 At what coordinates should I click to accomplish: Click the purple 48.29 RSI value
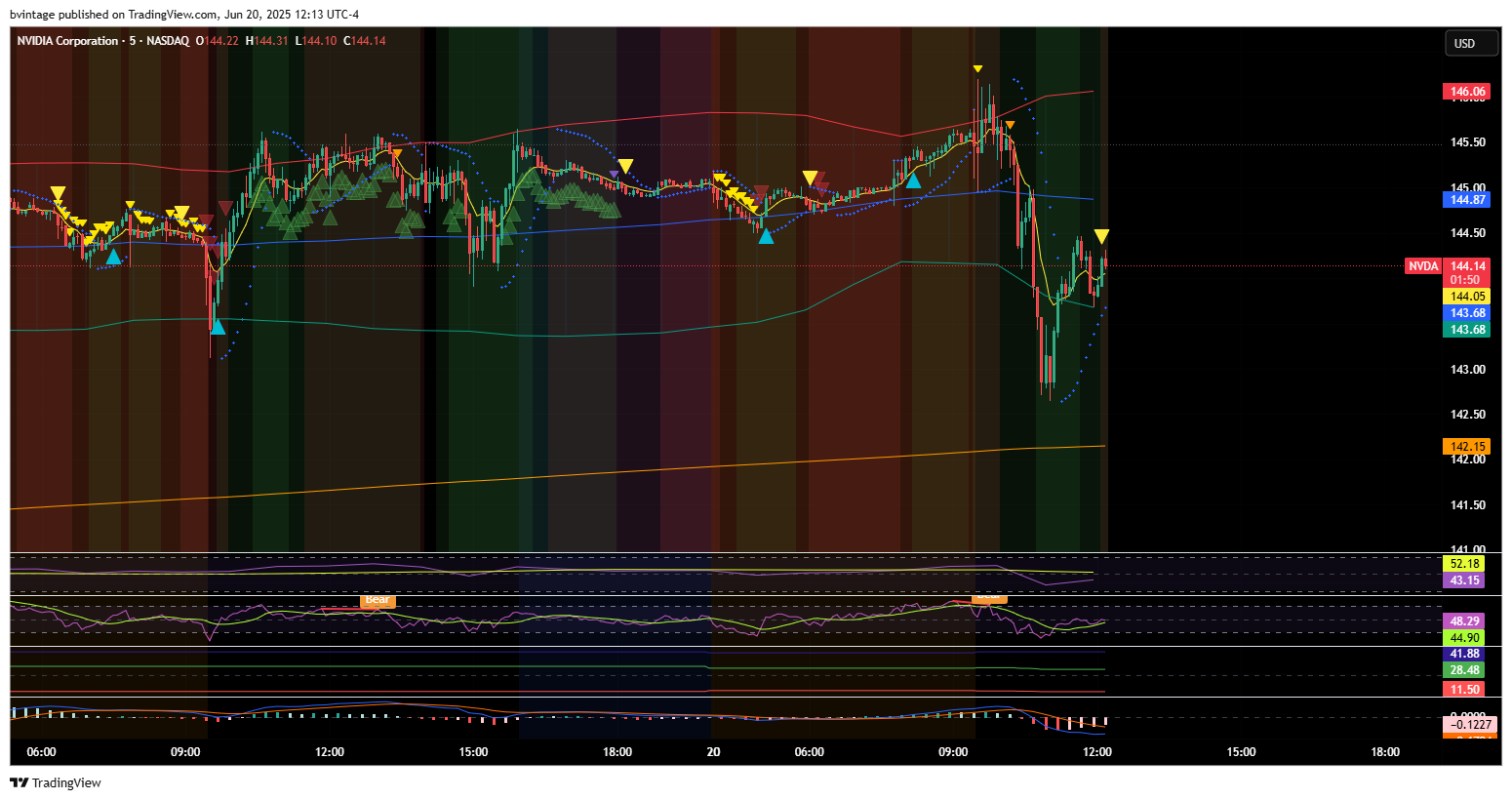[1463, 621]
